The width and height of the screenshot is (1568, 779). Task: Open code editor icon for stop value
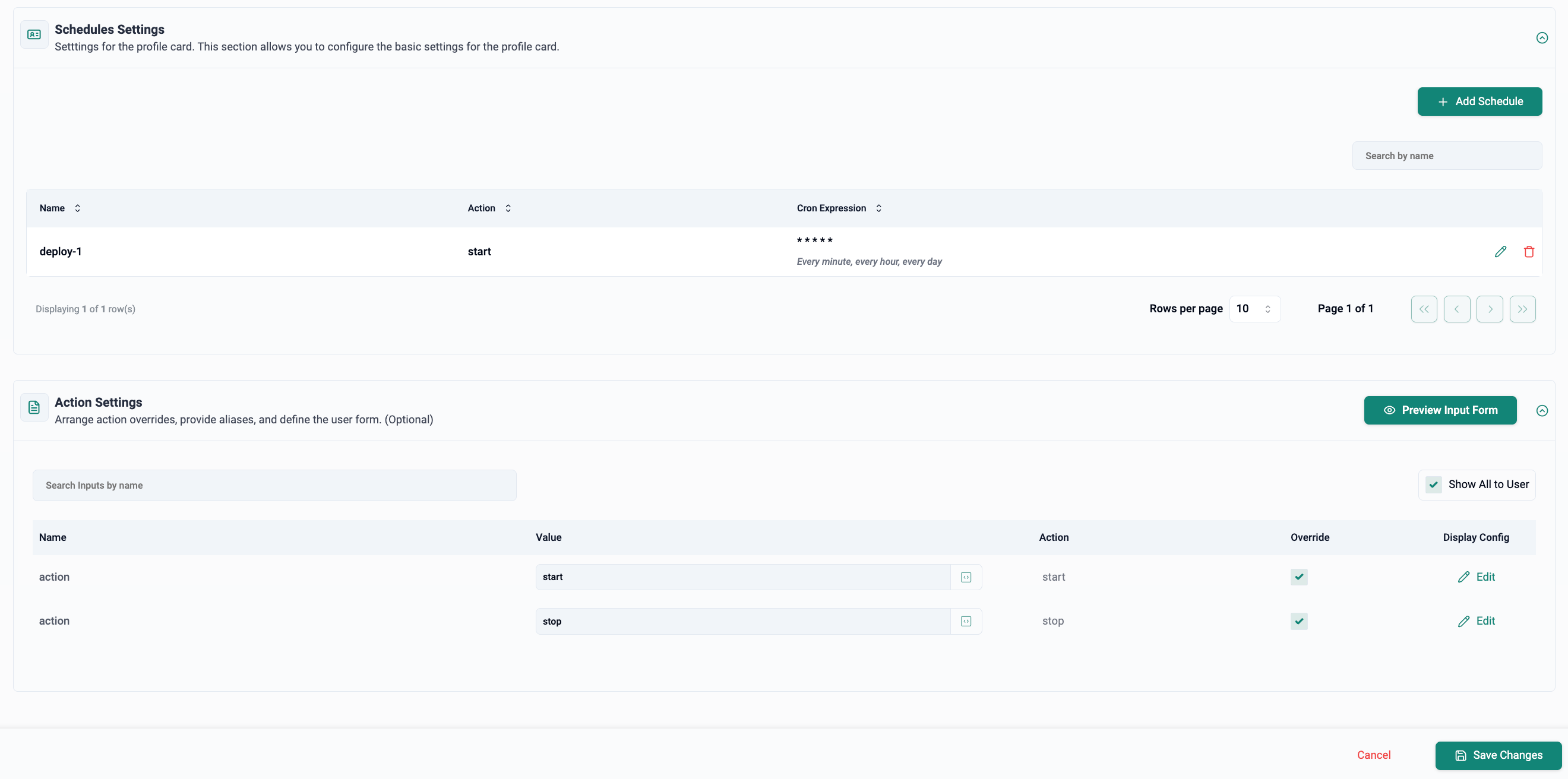pyautogui.click(x=966, y=622)
